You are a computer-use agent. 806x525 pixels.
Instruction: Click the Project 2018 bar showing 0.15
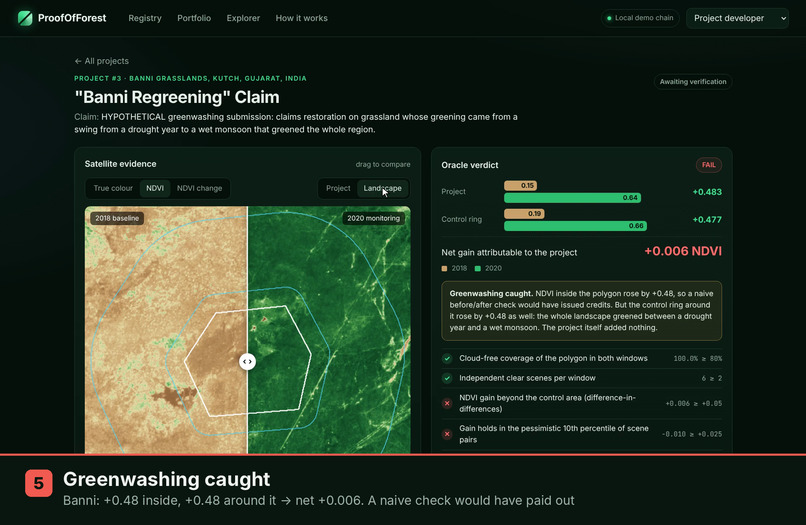(x=520, y=186)
